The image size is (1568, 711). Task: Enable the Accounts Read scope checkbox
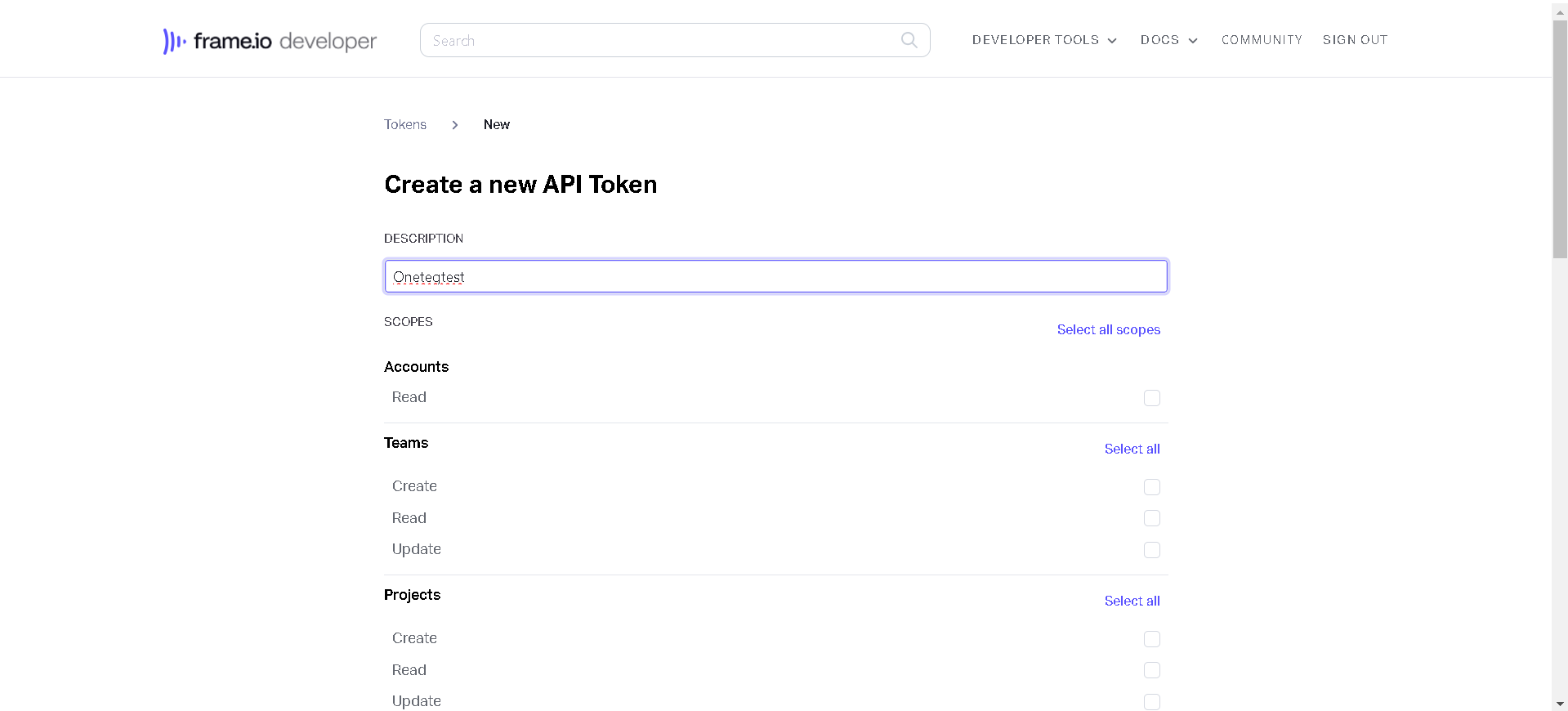click(x=1151, y=398)
